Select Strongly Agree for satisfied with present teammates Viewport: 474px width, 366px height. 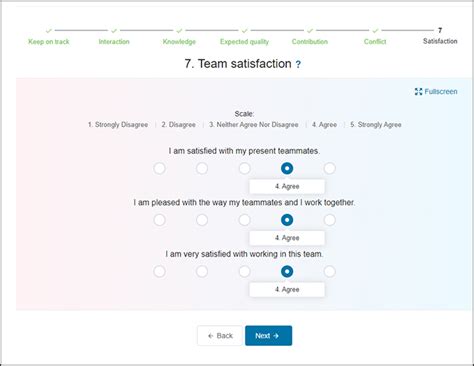pos(330,168)
